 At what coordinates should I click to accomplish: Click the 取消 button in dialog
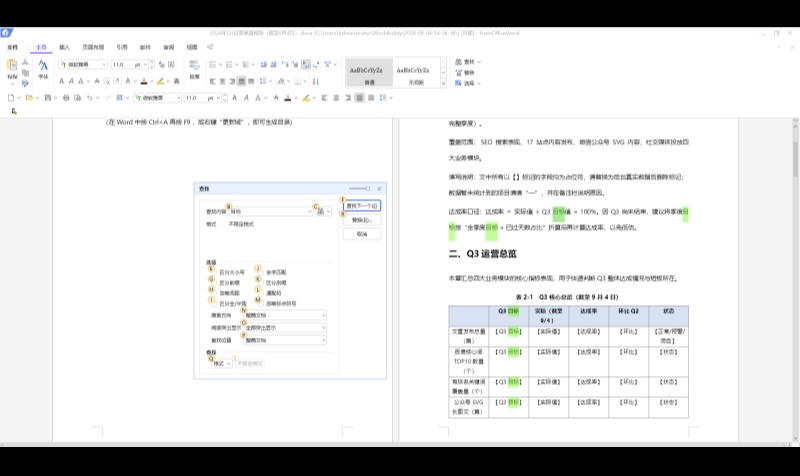[362, 234]
